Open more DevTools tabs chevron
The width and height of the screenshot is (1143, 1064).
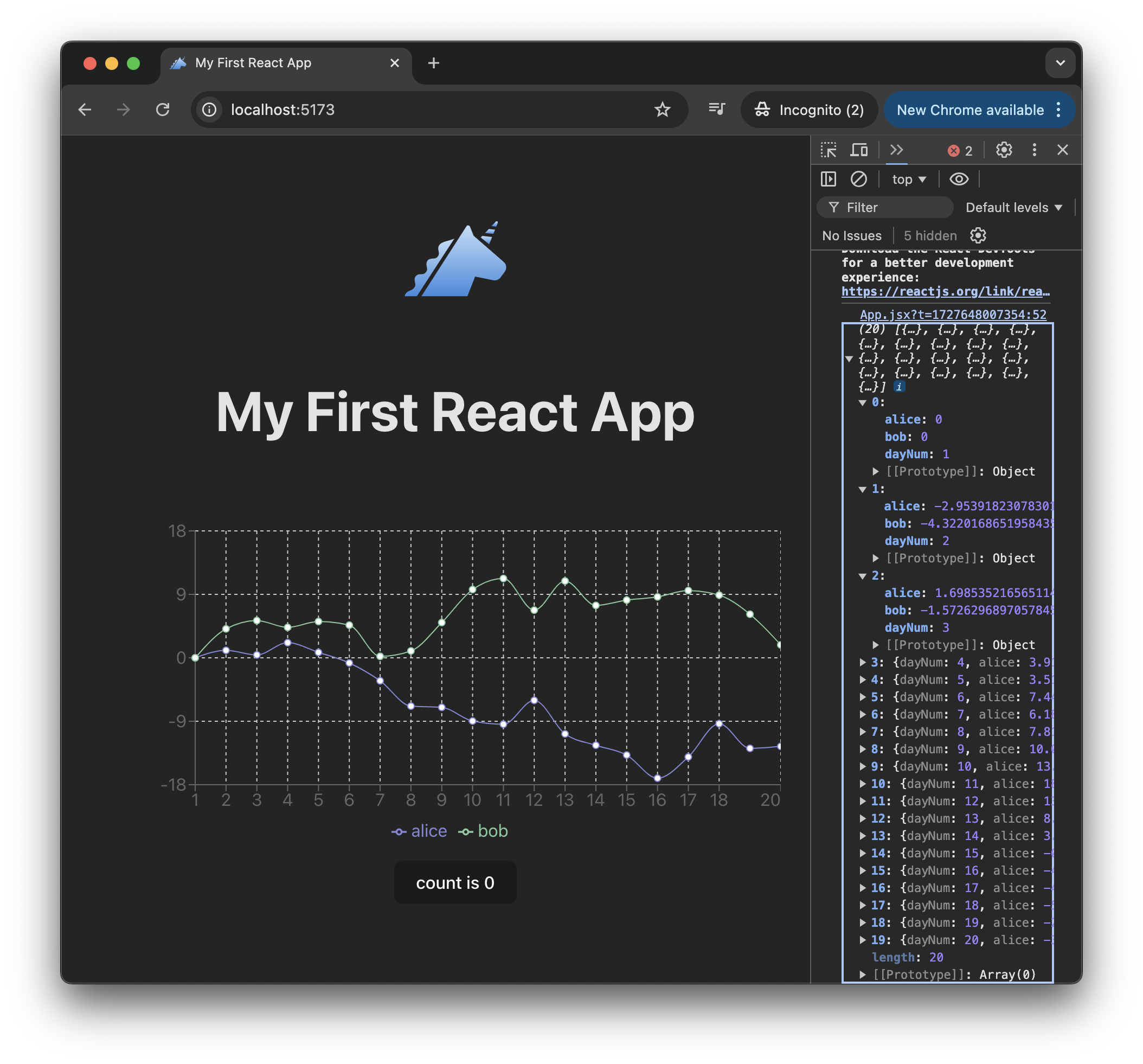[896, 150]
